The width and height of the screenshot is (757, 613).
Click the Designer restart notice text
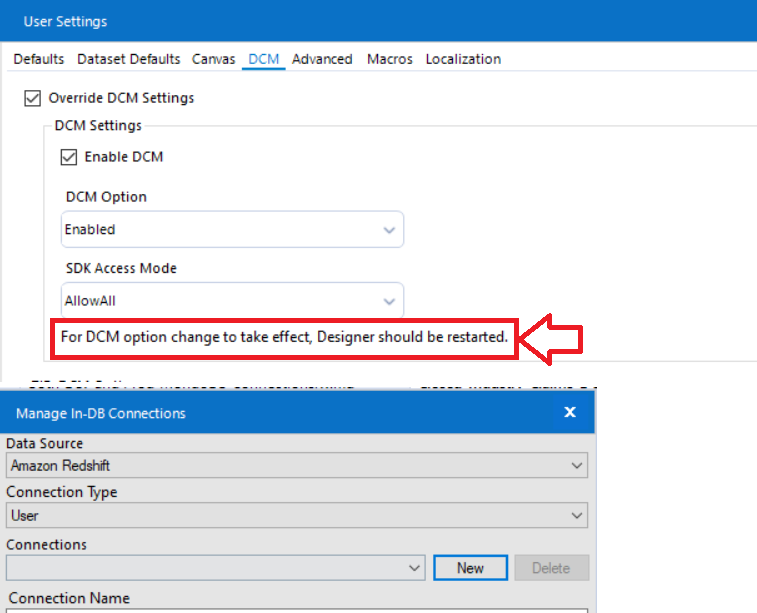pos(284,337)
